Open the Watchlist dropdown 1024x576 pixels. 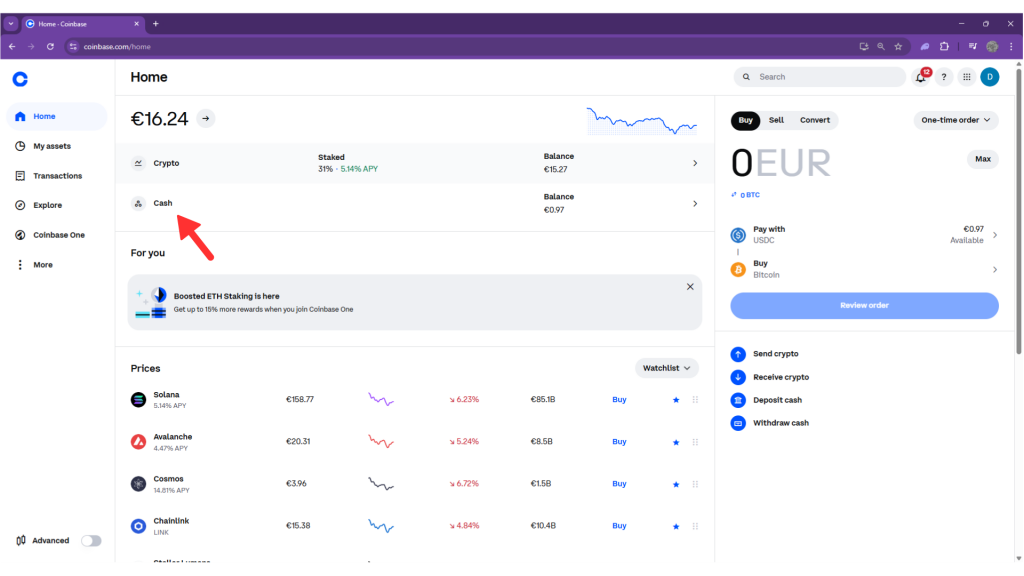[667, 368]
